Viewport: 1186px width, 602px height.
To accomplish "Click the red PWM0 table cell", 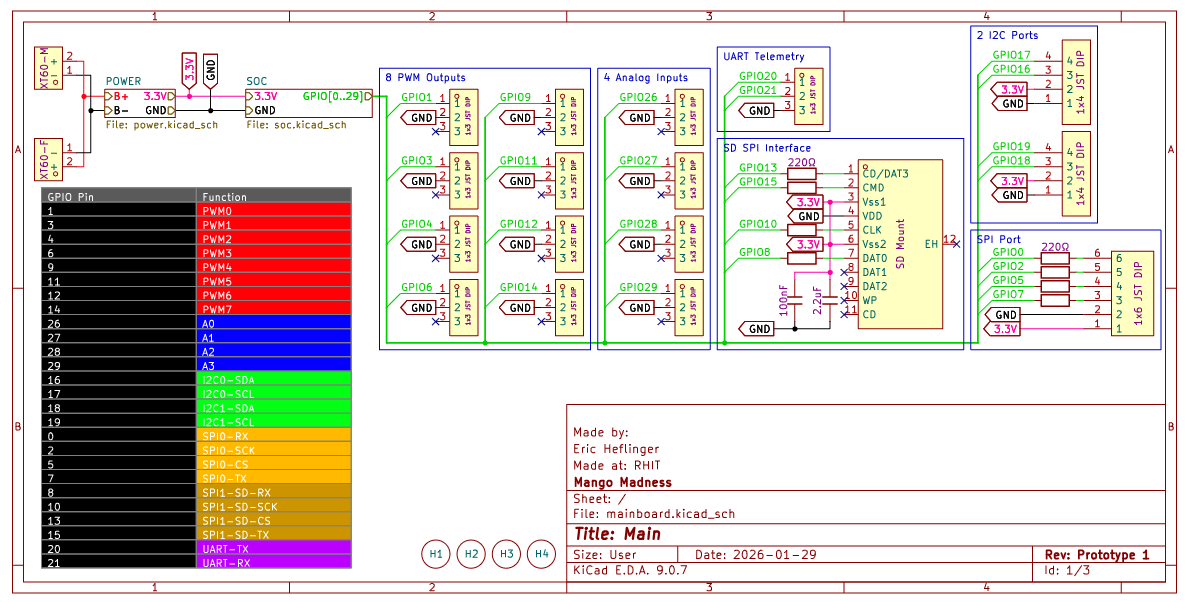I will (x=273, y=211).
